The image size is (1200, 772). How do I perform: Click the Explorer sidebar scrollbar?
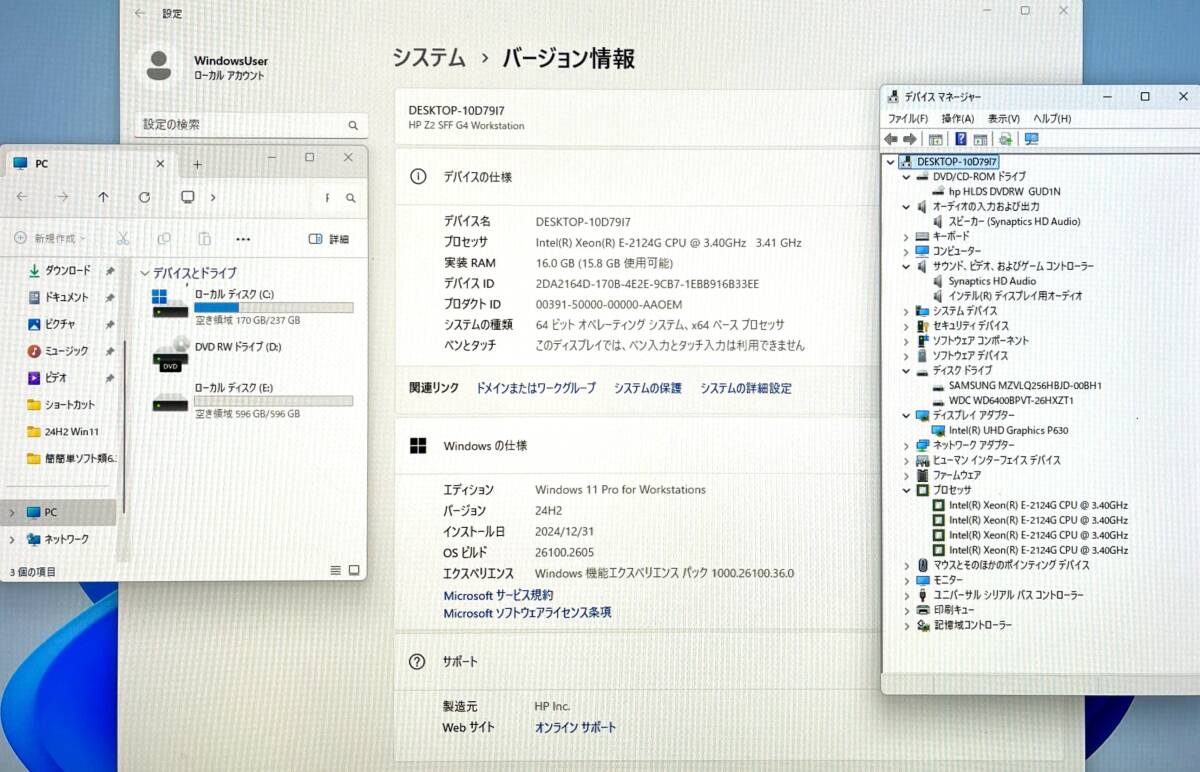pyautogui.click(x=125, y=428)
